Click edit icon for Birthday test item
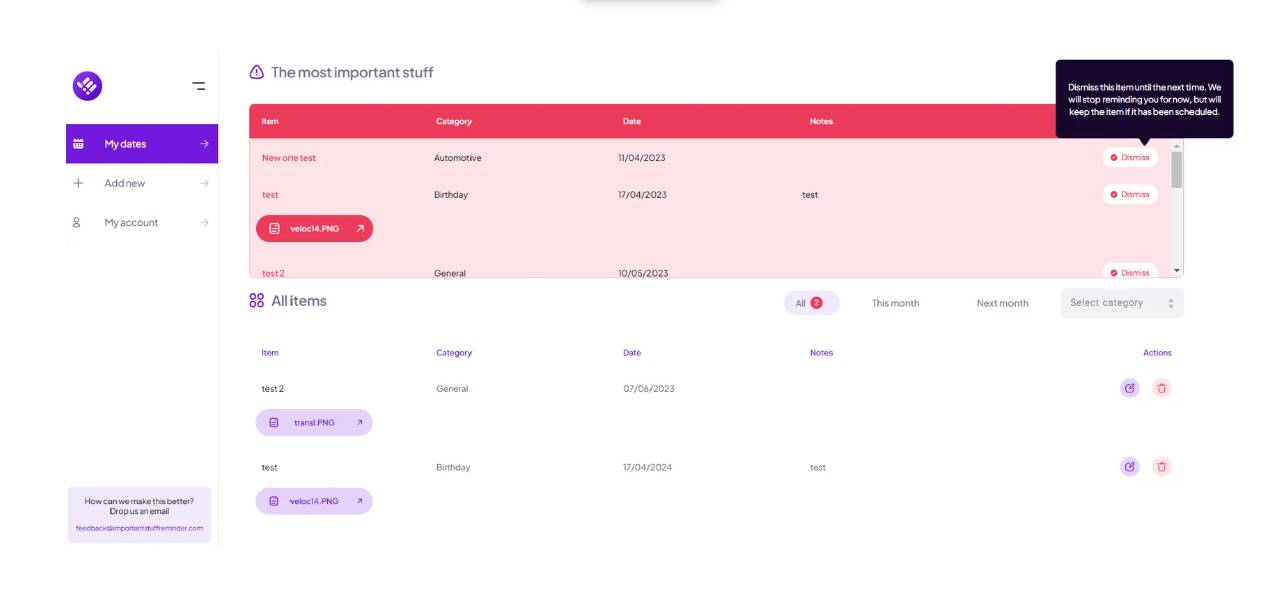The height and width of the screenshot is (595, 1266). [x=1129, y=466]
